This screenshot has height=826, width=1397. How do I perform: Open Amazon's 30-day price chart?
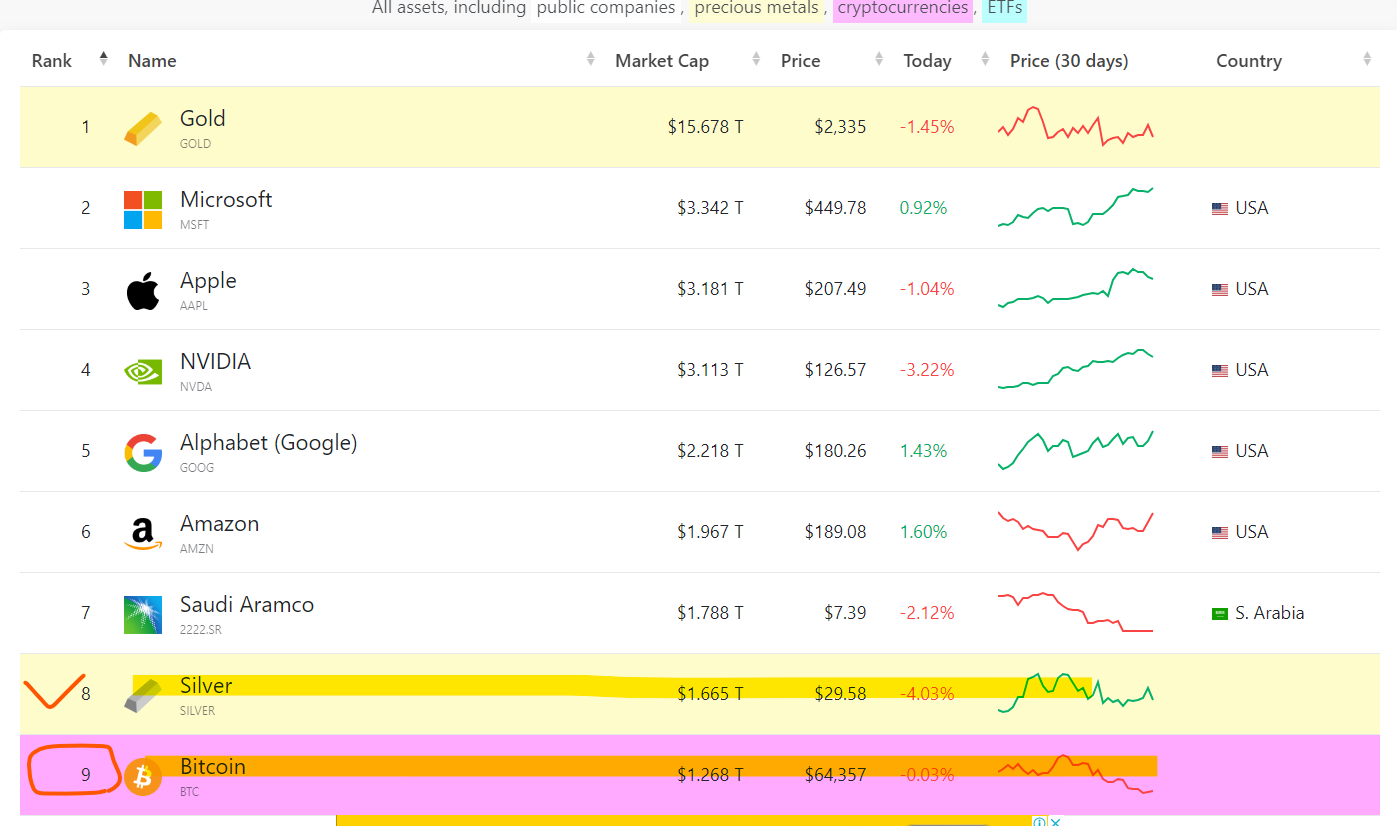pos(1076,531)
